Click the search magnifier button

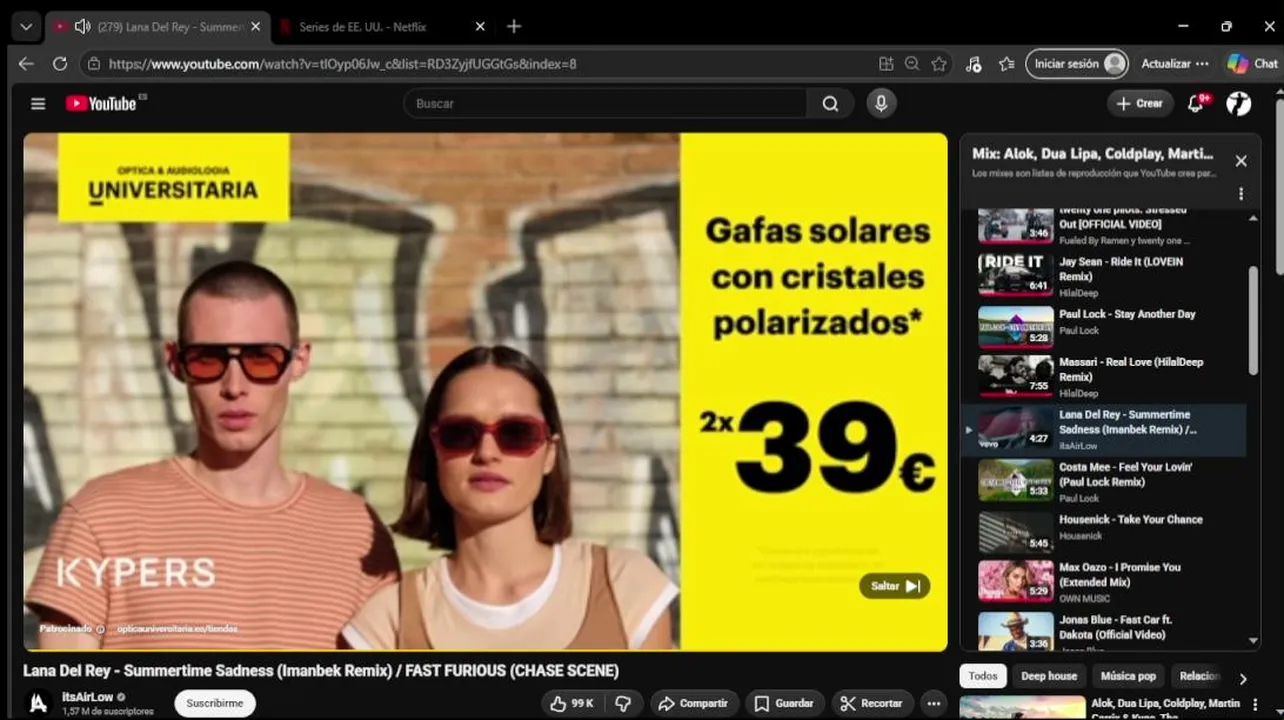pyautogui.click(x=830, y=104)
